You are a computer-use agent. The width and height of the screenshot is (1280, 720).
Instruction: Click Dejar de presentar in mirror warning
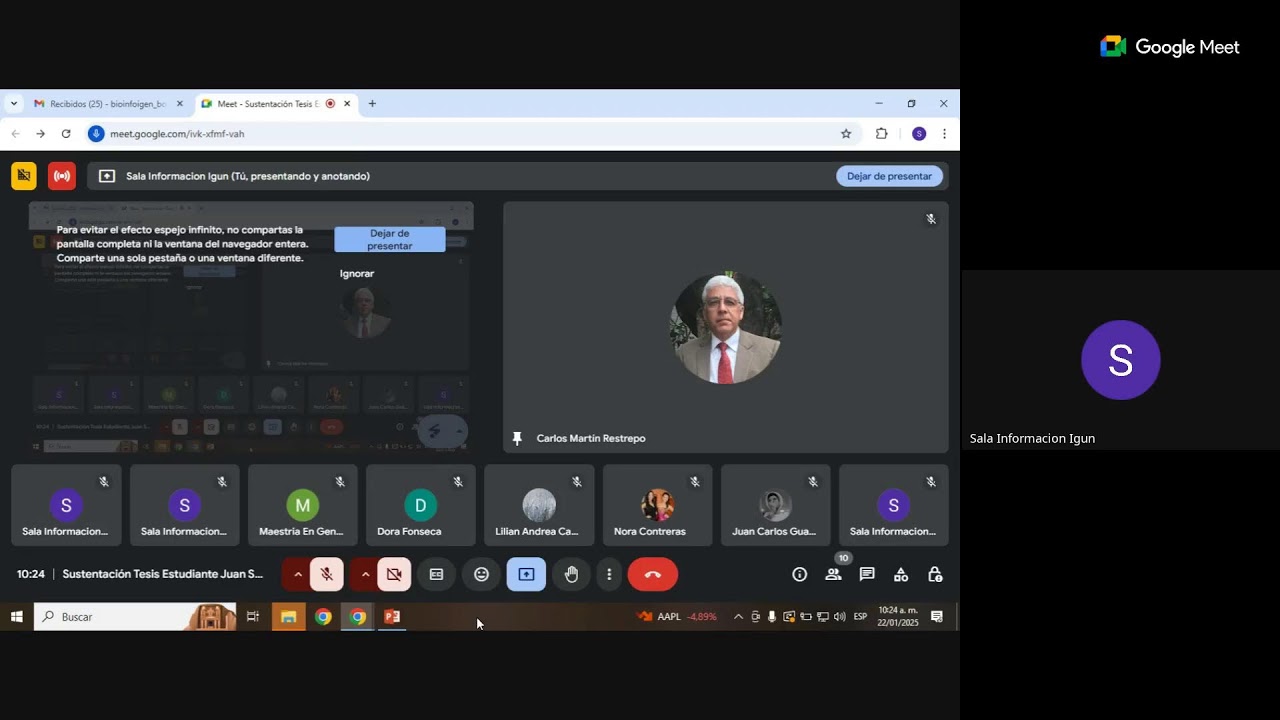pyautogui.click(x=389, y=239)
